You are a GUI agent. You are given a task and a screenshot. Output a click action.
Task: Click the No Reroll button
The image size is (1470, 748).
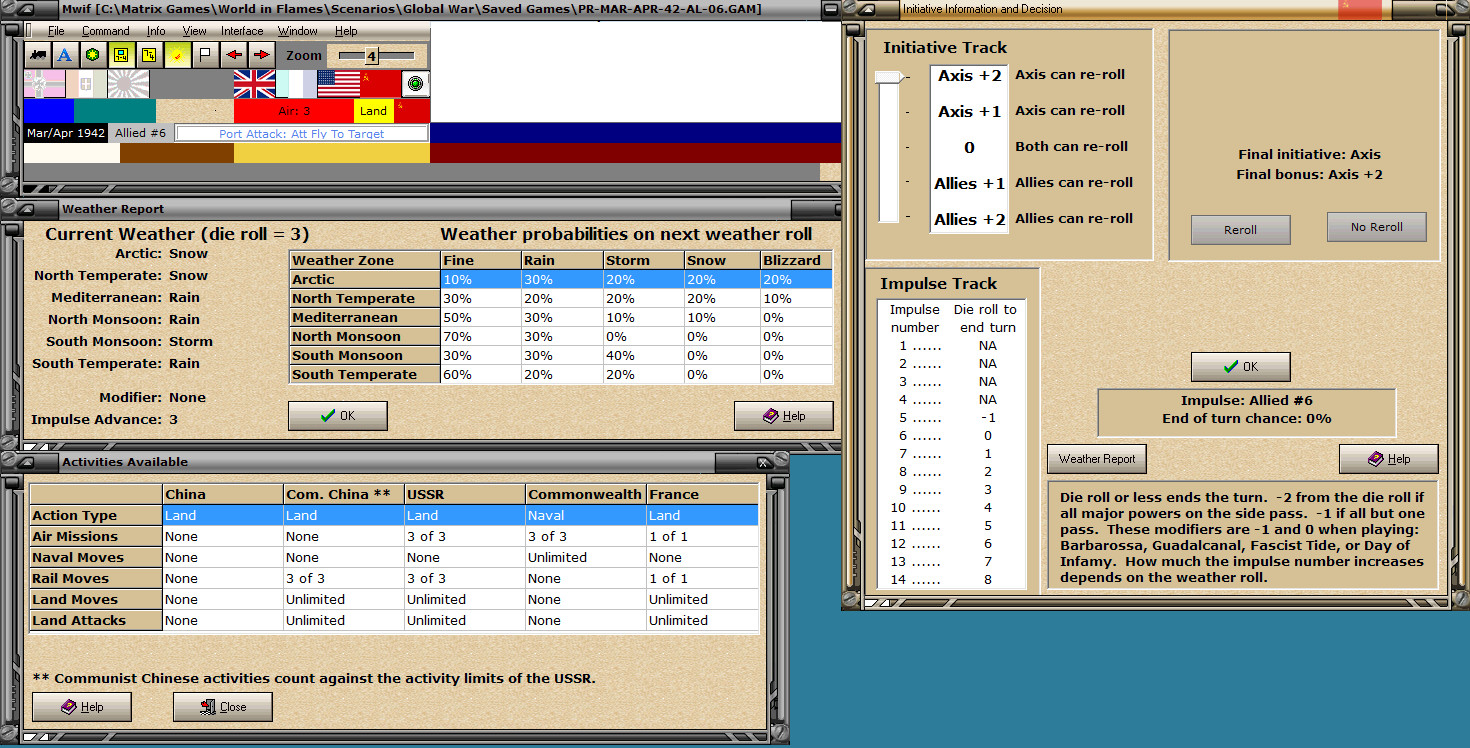[1376, 227]
